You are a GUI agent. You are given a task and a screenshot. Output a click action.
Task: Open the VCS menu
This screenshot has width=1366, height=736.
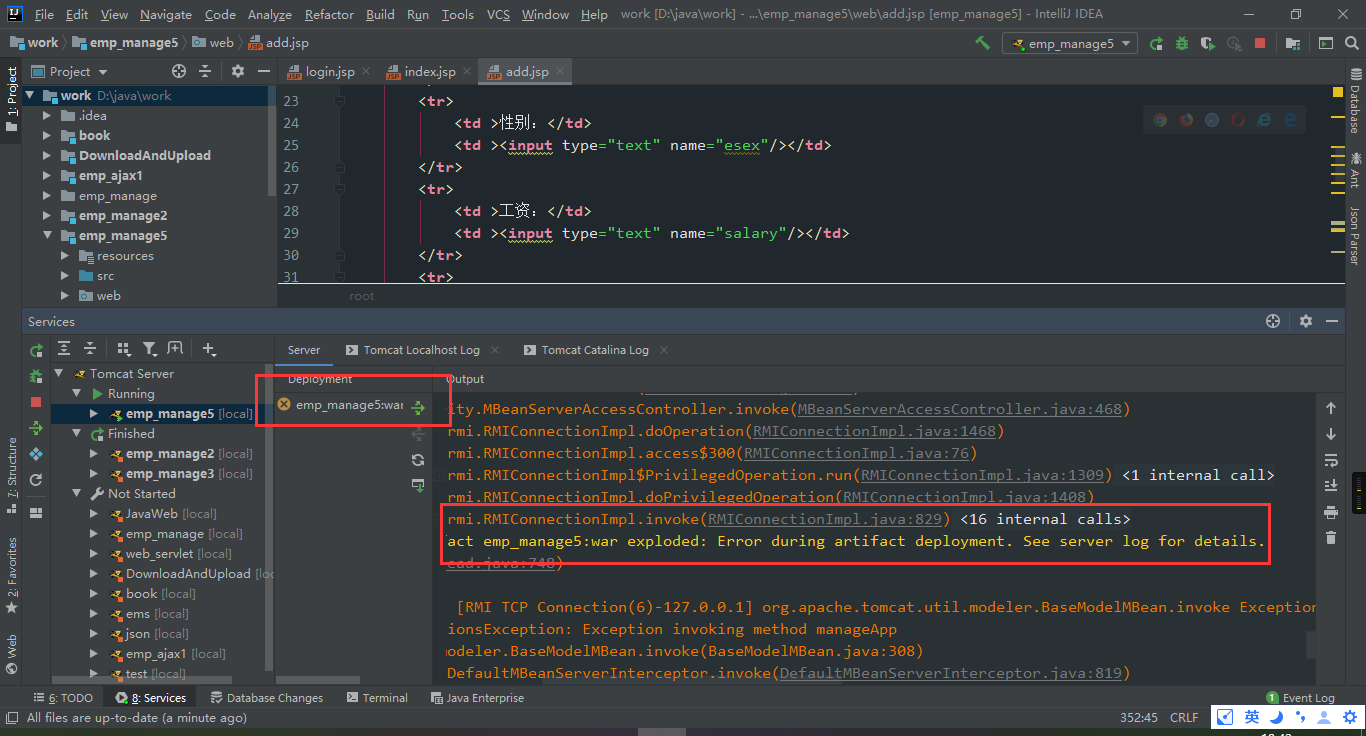(498, 14)
